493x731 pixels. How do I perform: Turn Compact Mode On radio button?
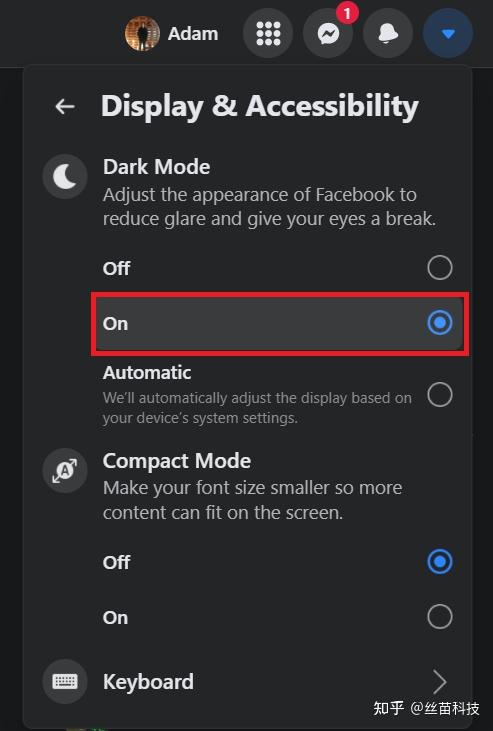tap(440, 616)
